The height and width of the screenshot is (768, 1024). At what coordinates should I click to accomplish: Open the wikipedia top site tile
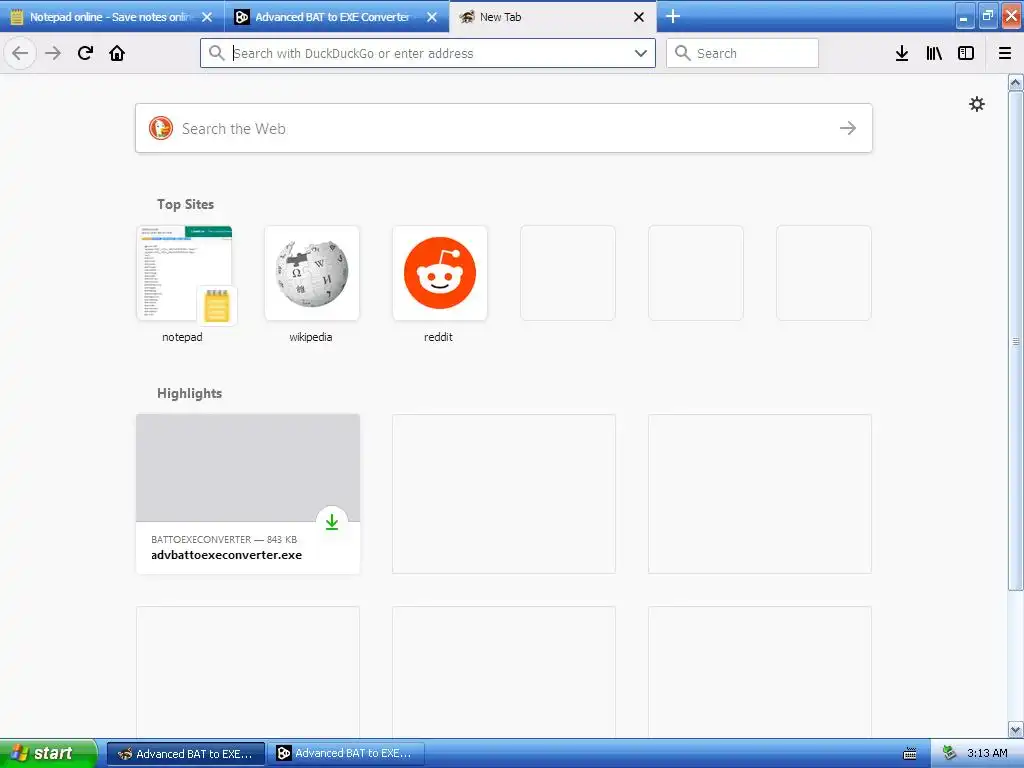pyautogui.click(x=312, y=273)
